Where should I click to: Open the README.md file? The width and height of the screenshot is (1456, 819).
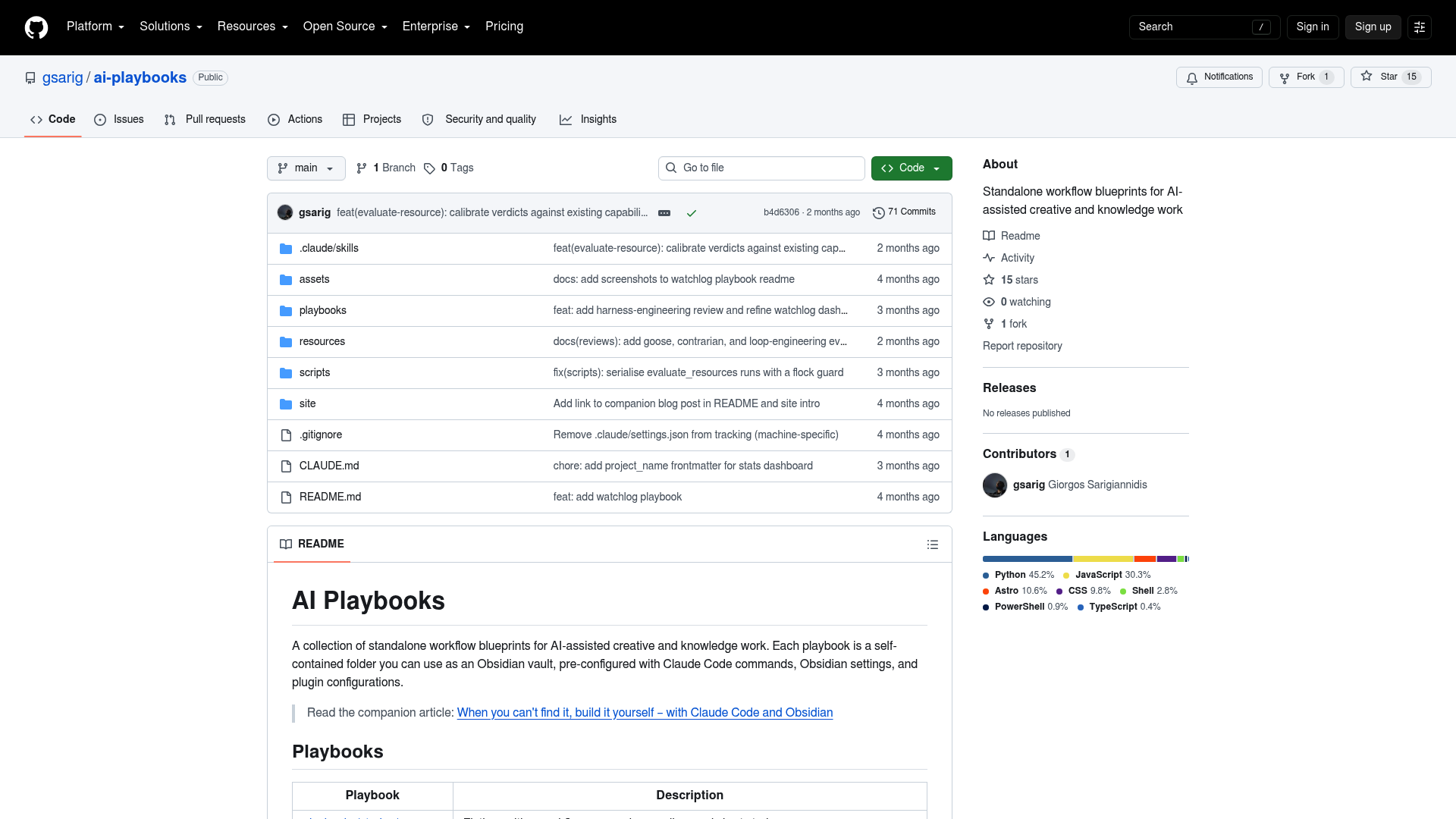coord(330,497)
